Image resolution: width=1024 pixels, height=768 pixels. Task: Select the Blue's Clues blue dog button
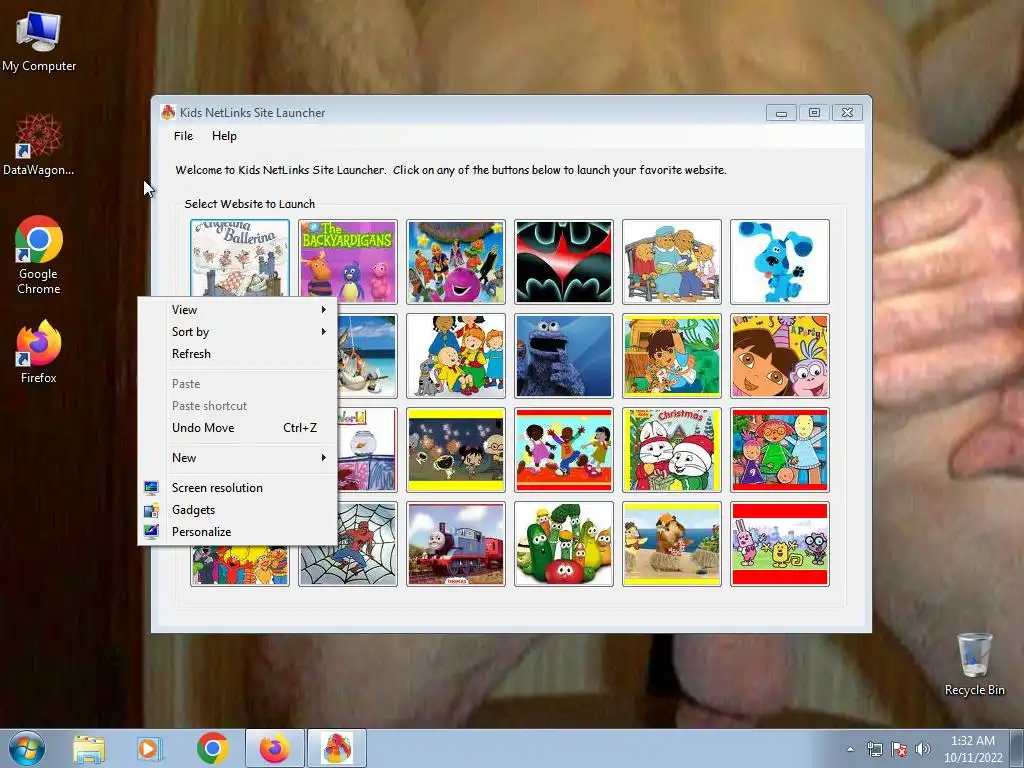780,262
